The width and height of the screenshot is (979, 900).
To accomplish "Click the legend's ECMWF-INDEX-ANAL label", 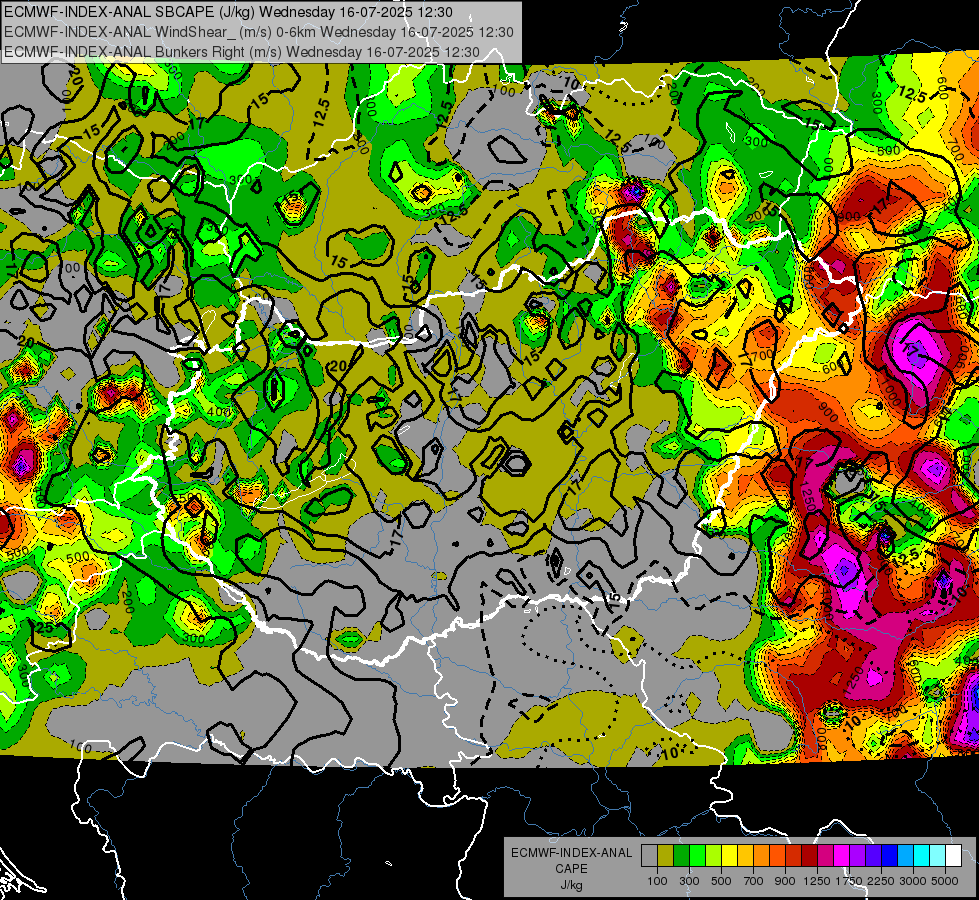I will (x=571, y=853).
